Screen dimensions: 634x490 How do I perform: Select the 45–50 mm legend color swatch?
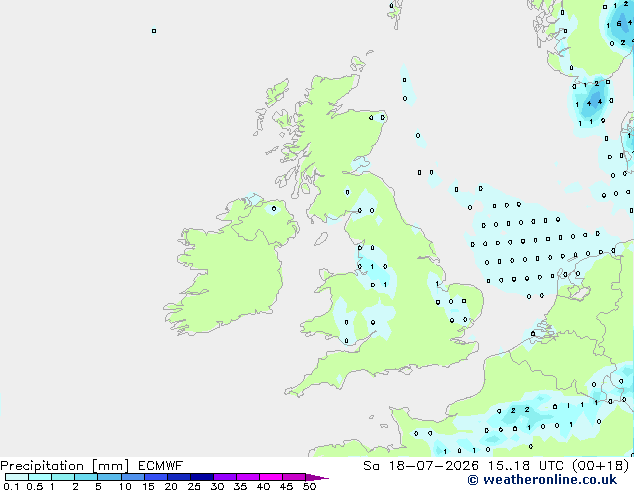(x=294, y=477)
